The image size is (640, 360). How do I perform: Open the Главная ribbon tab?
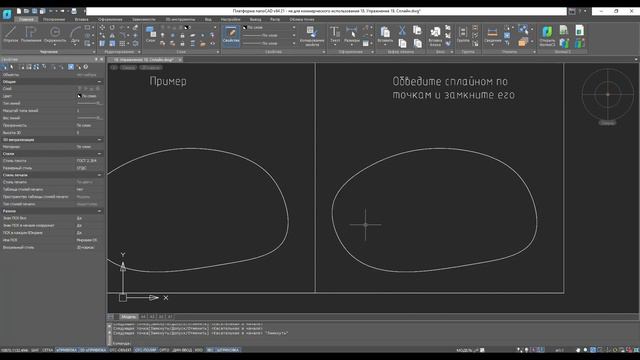[x=26, y=19]
